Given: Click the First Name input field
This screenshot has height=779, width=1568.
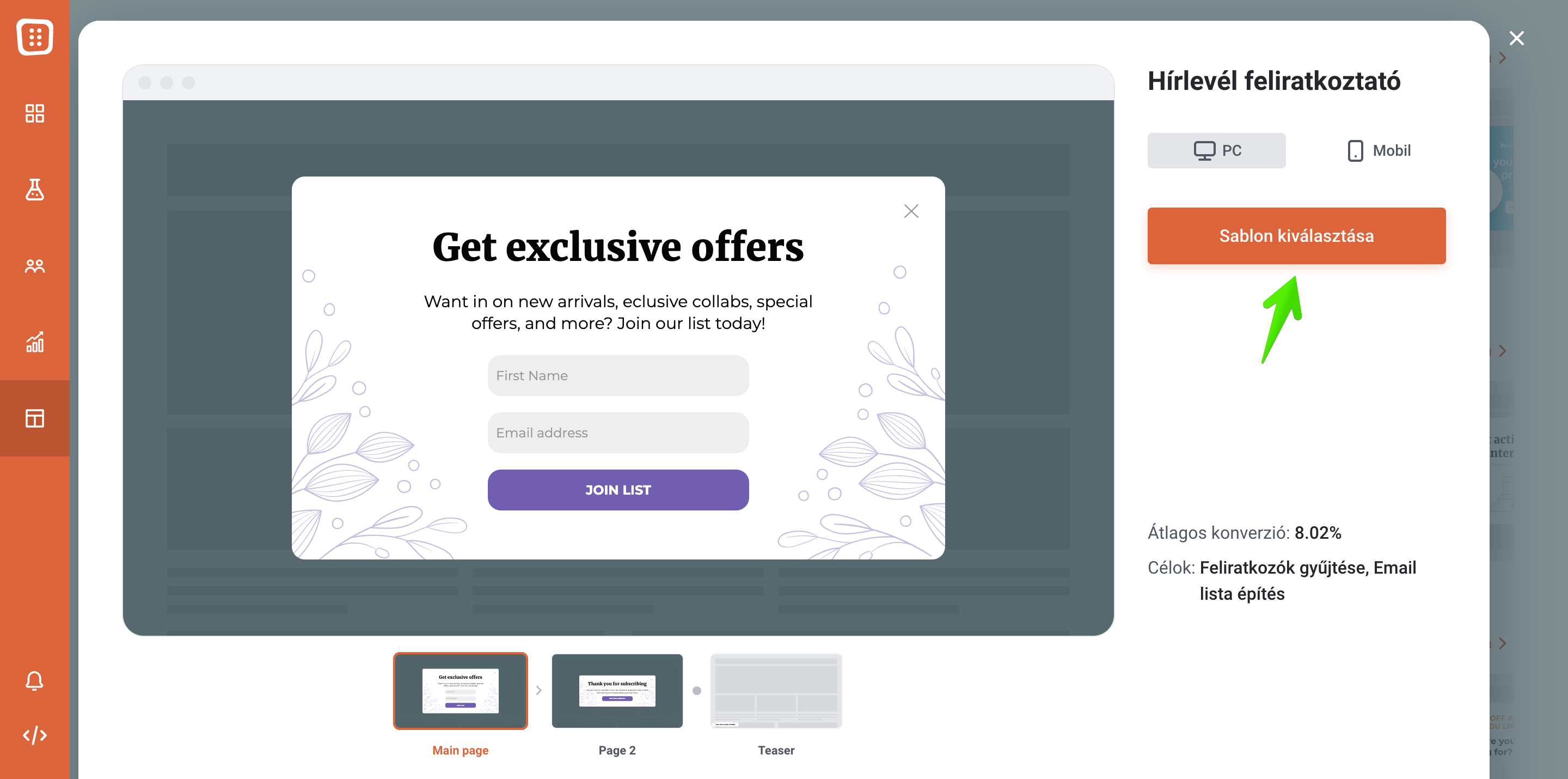Looking at the screenshot, I should click(x=618, y=376).
